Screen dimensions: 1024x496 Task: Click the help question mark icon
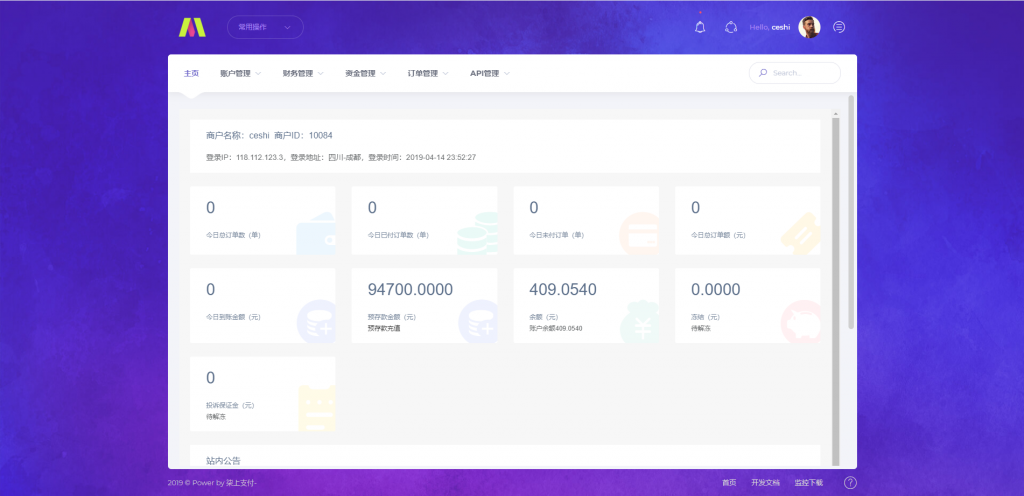[849, 483]
